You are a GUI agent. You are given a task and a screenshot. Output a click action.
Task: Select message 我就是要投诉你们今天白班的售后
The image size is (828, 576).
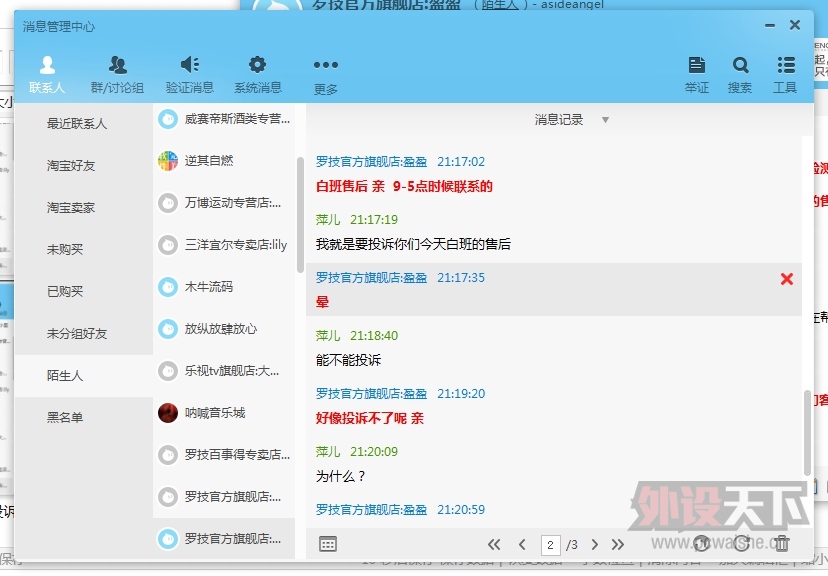pyautogui.click(x=413, y=244)
